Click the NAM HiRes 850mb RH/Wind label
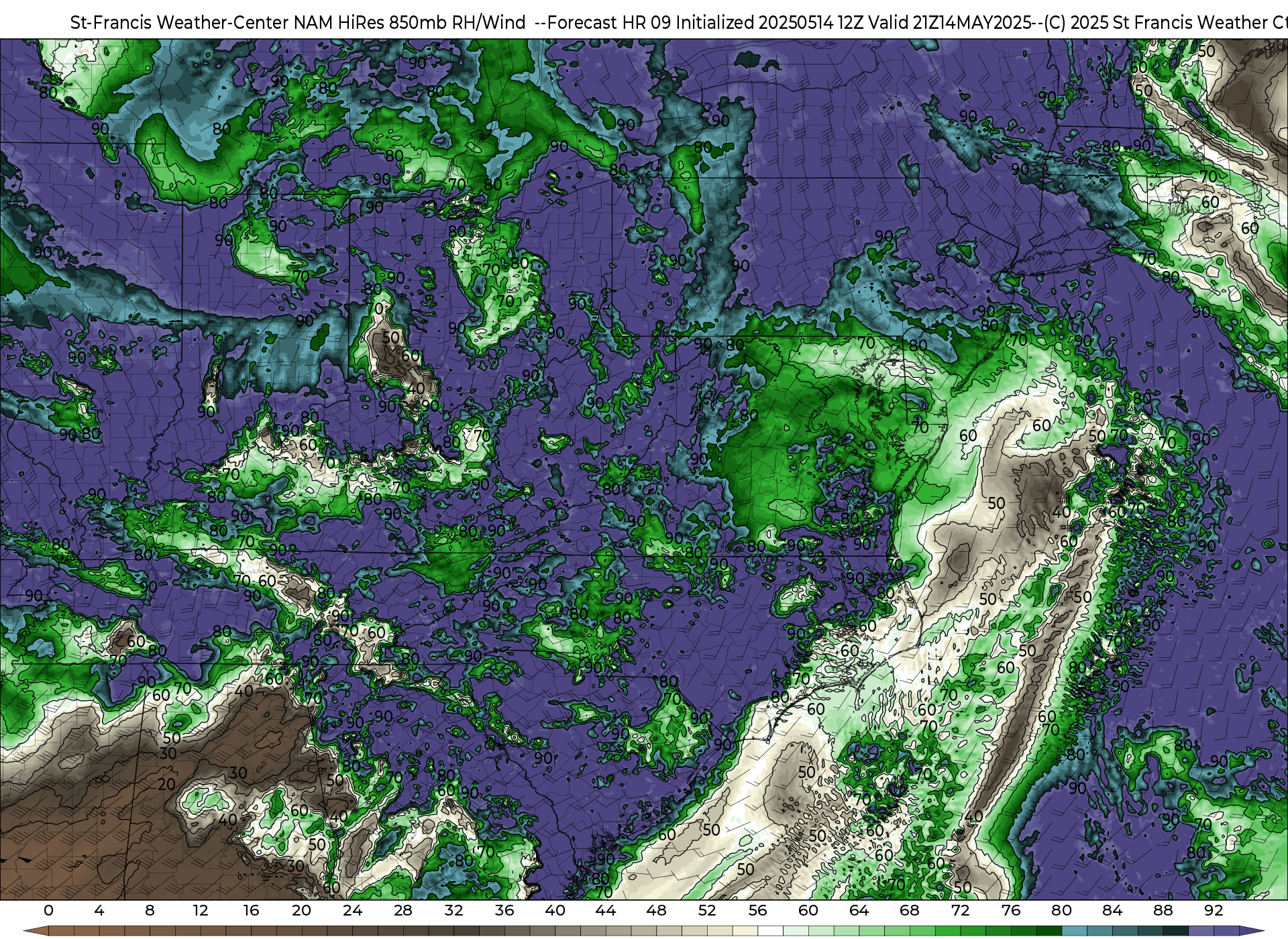 410,23
